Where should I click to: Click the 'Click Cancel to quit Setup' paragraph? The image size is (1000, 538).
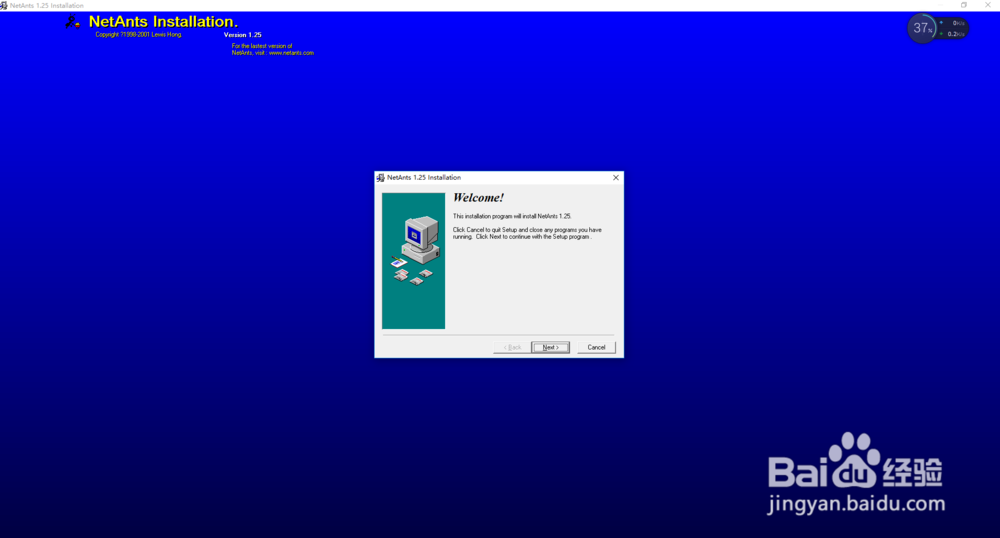click(527, 233)
